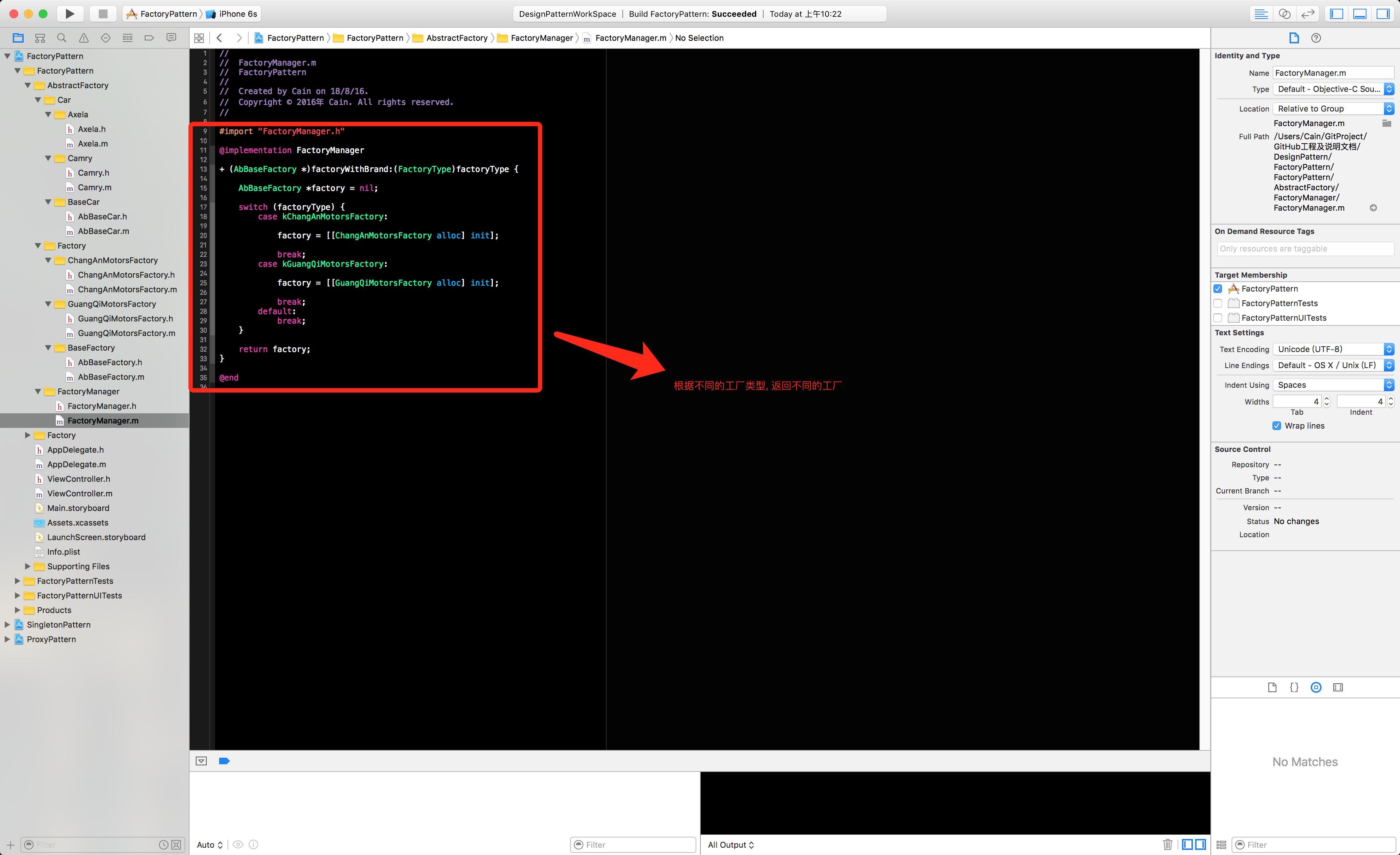Open the Text Encoding dropdown
Viewport: 1400px width, 855px height.
pos(1333,350)
